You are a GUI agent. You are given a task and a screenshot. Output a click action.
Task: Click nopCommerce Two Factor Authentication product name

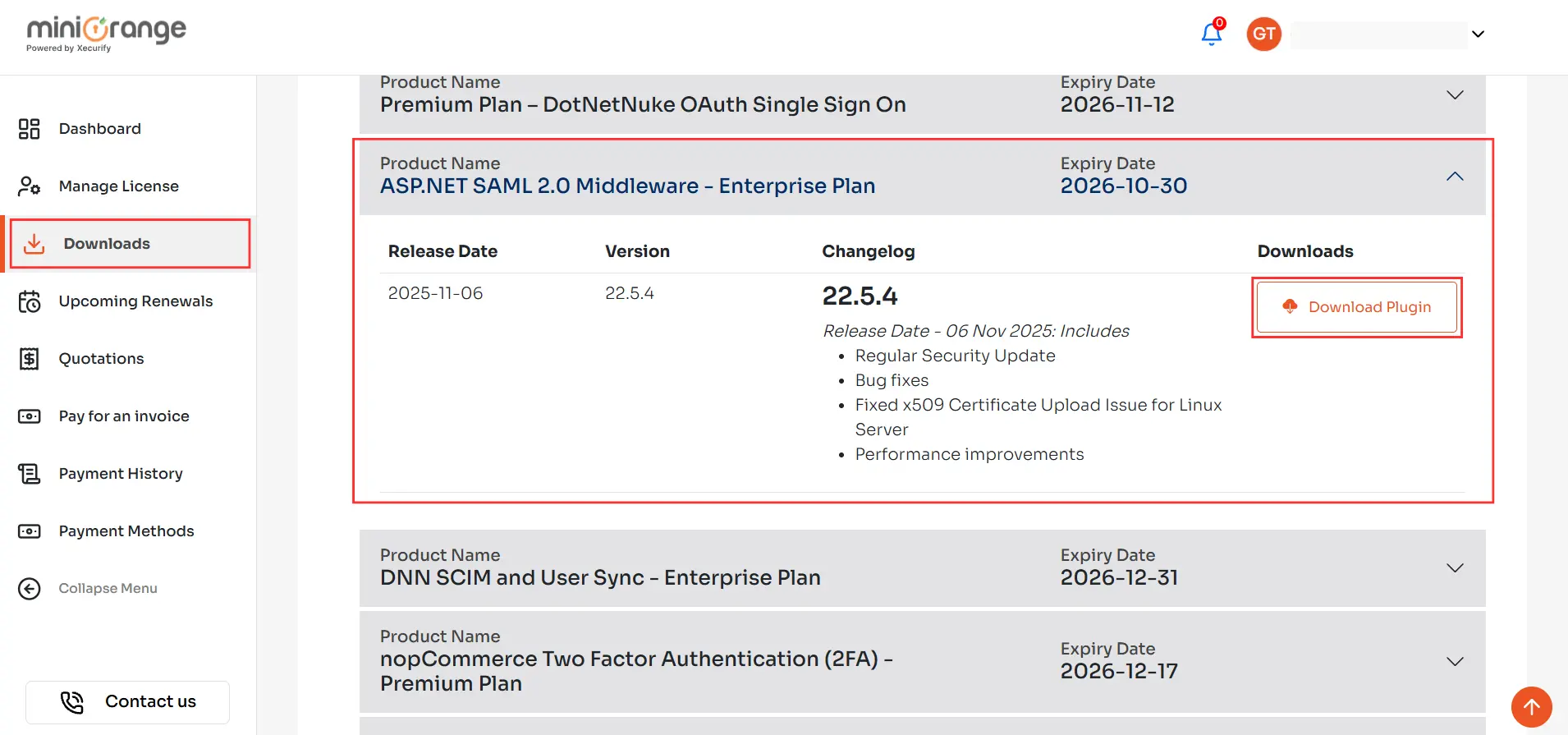pyautogui.click(x=636, y=672)
